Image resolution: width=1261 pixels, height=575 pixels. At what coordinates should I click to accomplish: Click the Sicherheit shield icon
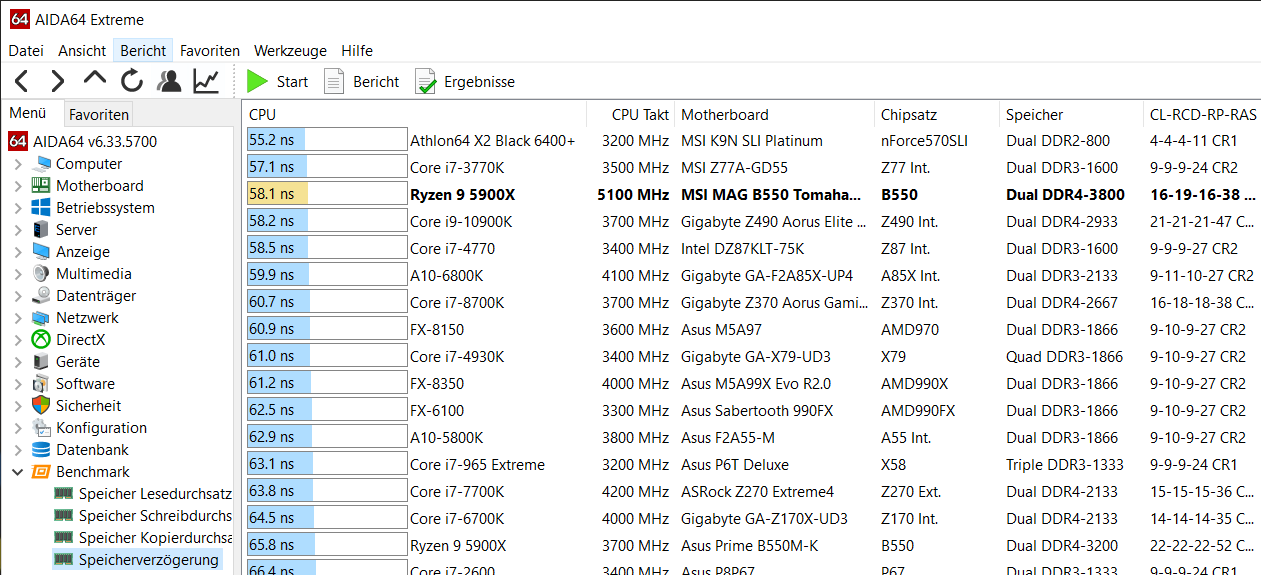point(41,406)
